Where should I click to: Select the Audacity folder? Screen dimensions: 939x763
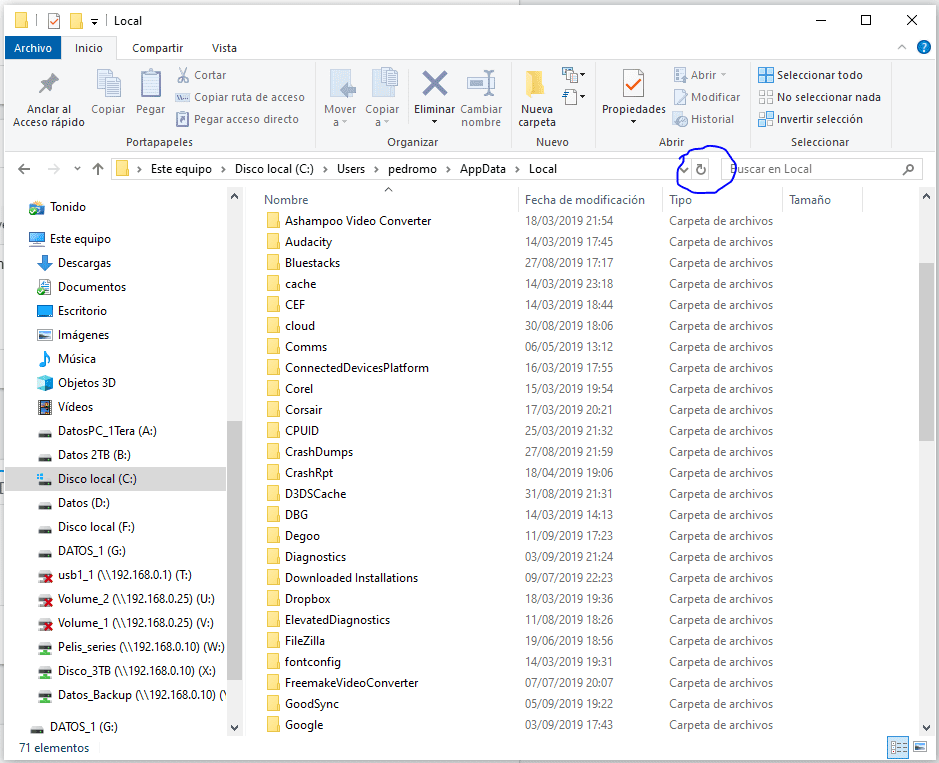click(308, 242)
